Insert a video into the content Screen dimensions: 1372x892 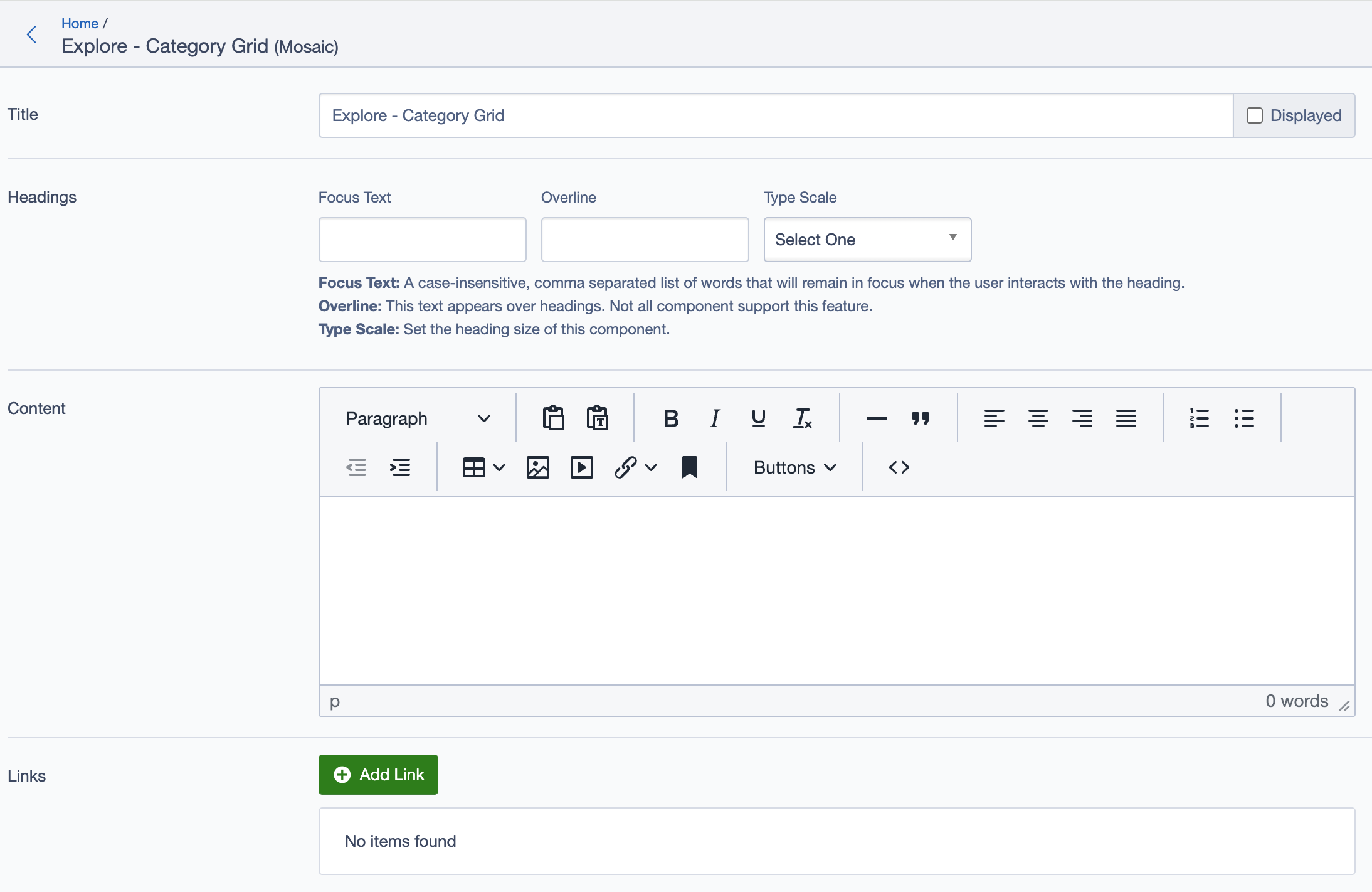pyautogui.click(x=582, y=467)
